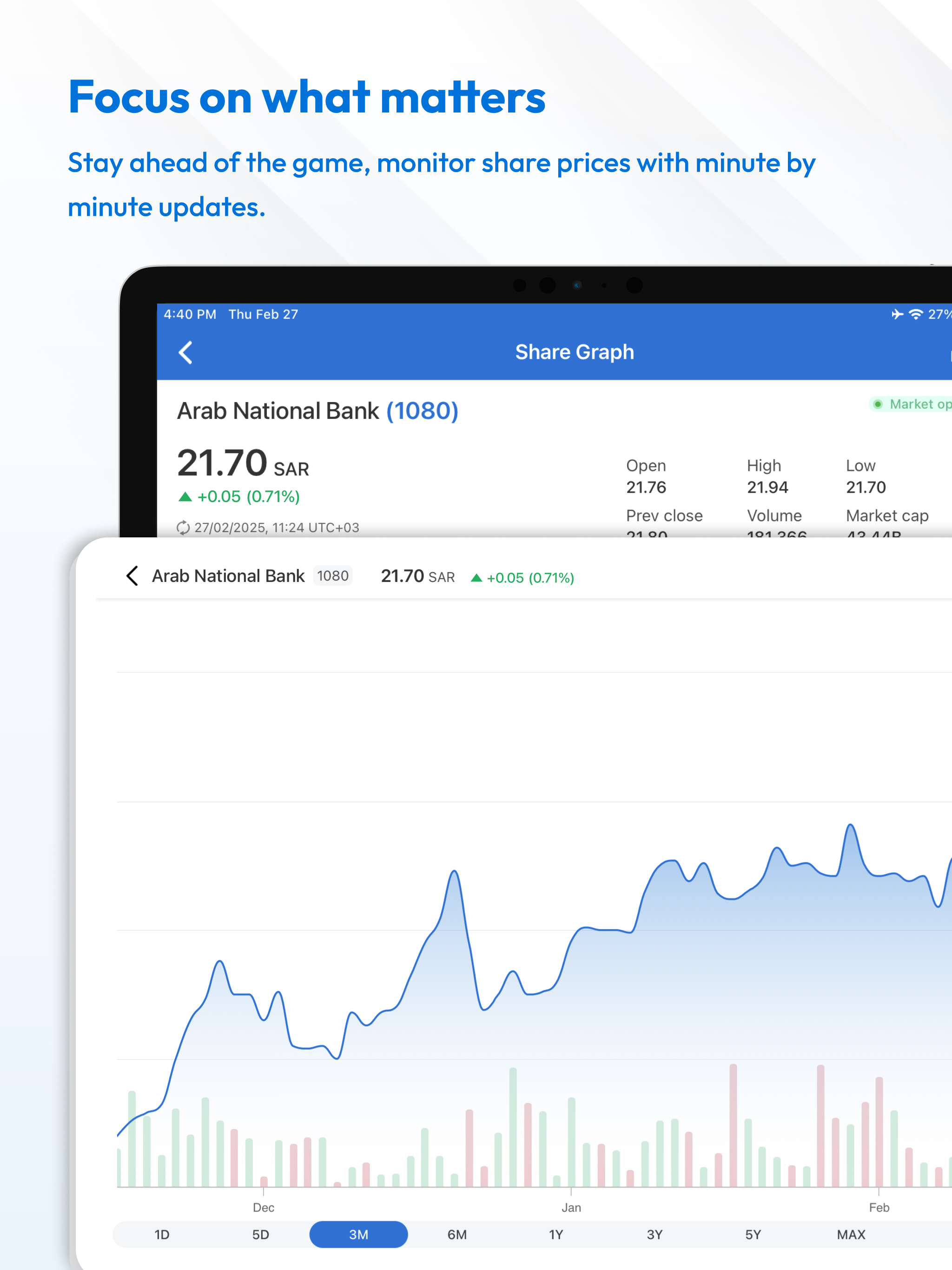952x1270 pixels.
Task: Go back using arrow beside Arab National Bank
Action: click(132, 576)
